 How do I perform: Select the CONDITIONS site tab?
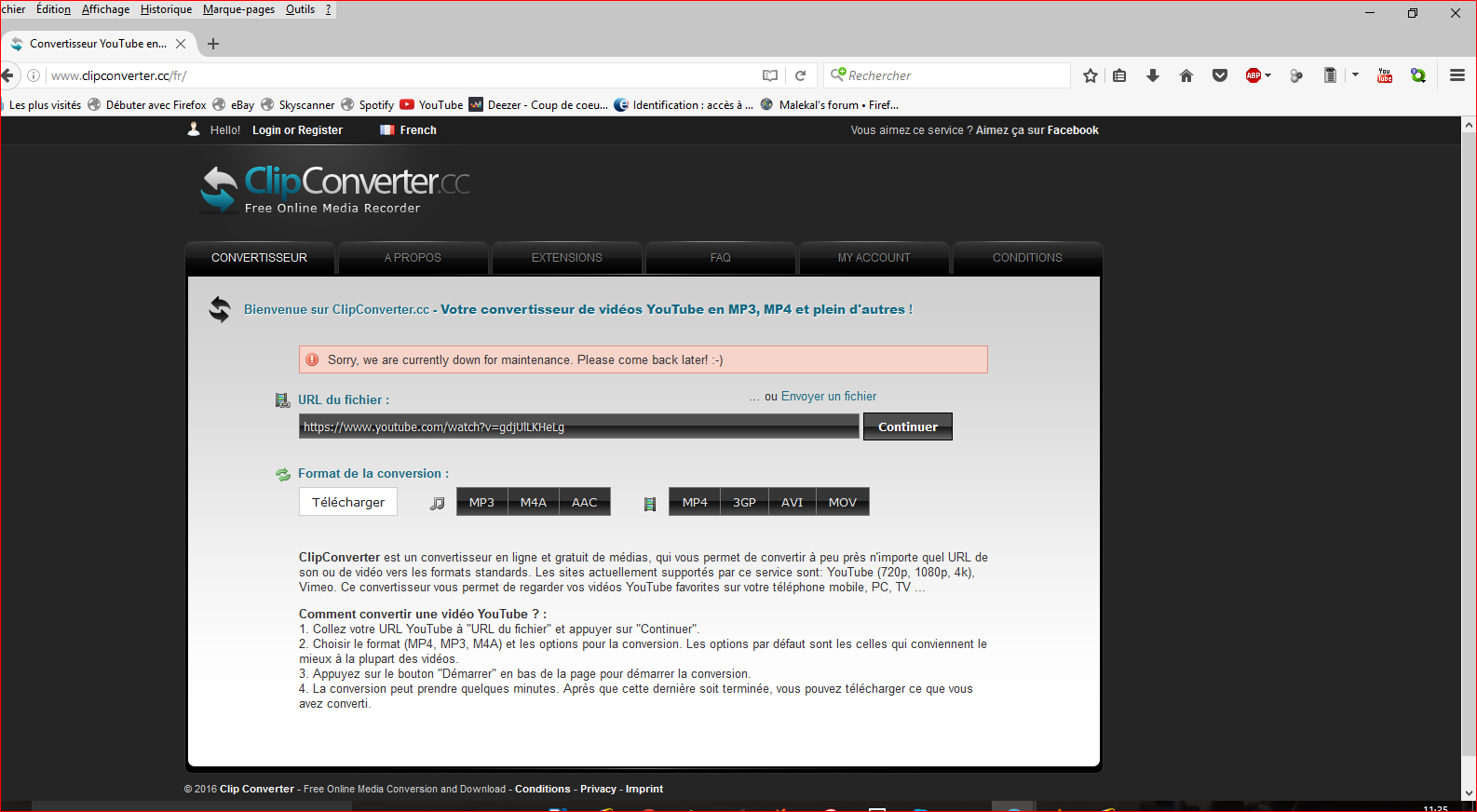click(x=1027, y=258)
